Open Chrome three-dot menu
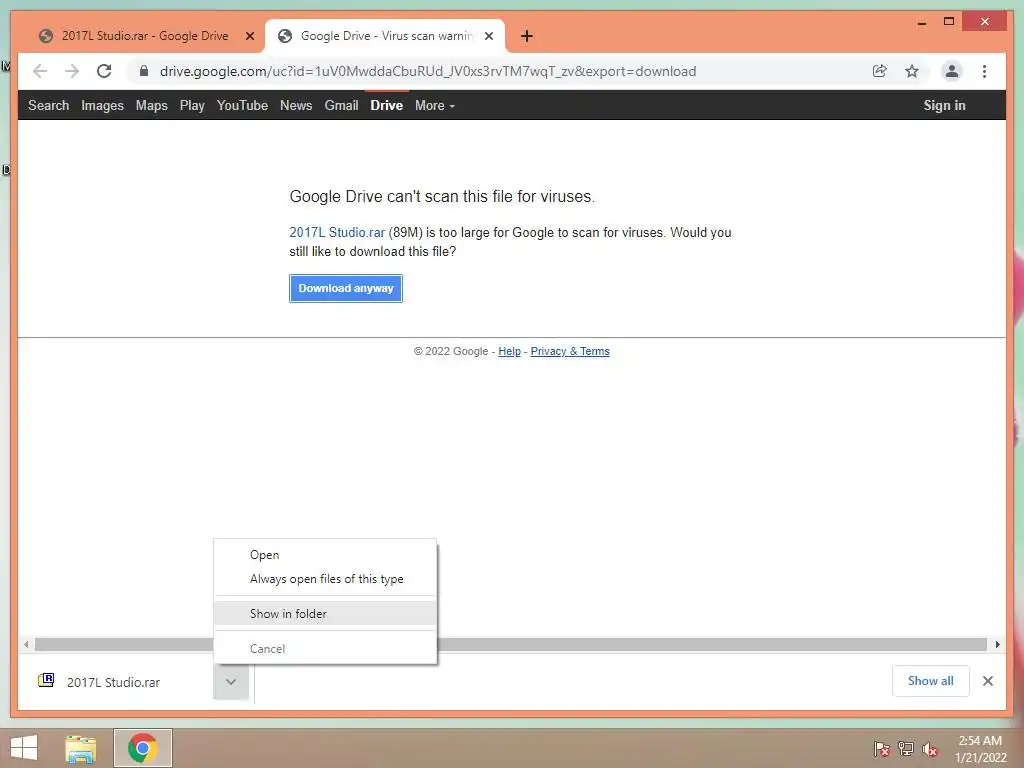Image resolution: width=1024 pixels, height=768 pixels. coord(984,71)
